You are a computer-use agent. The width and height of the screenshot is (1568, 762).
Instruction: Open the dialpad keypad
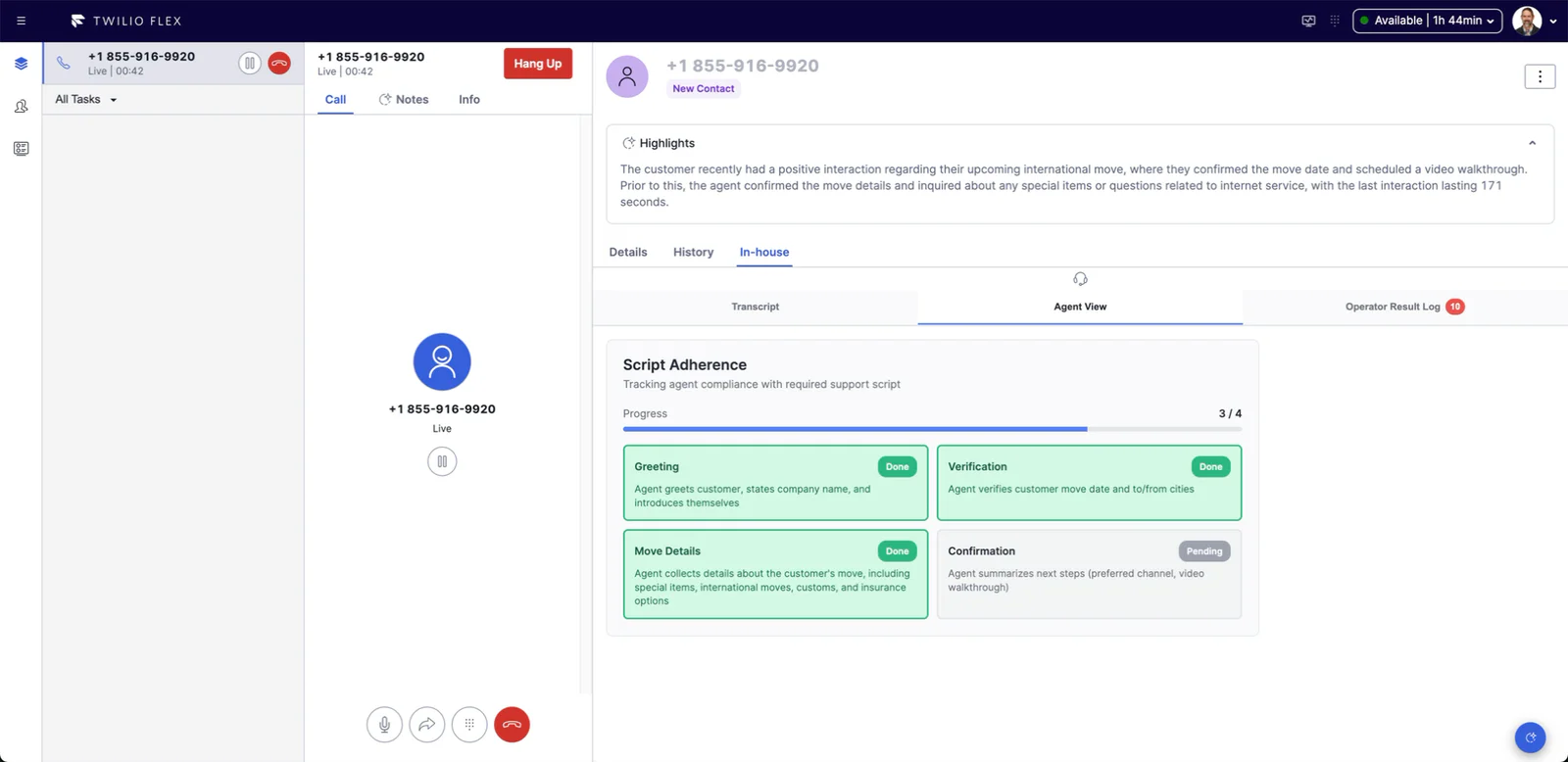click(469, 725)
